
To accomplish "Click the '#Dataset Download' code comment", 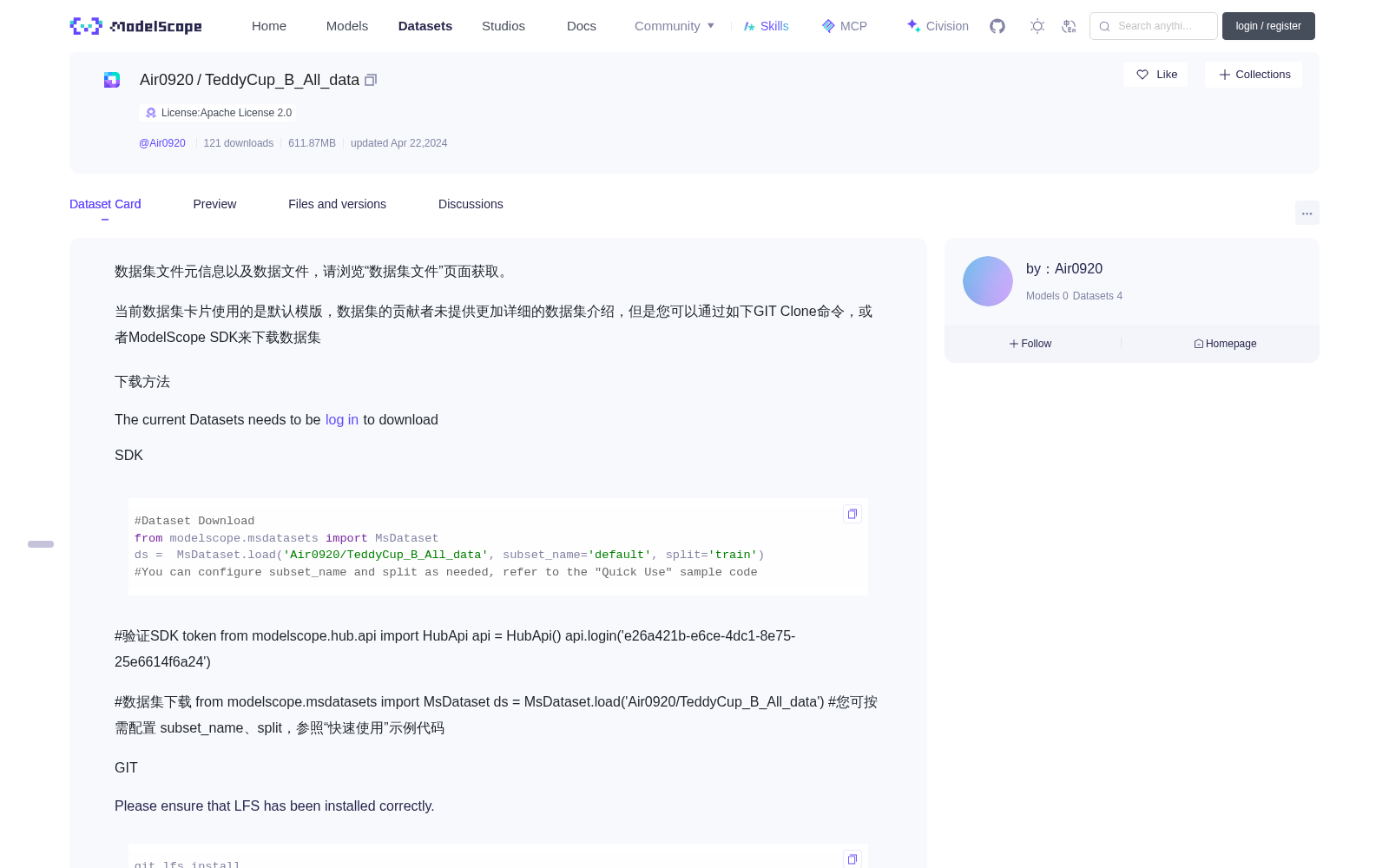I will pos(194,521).
